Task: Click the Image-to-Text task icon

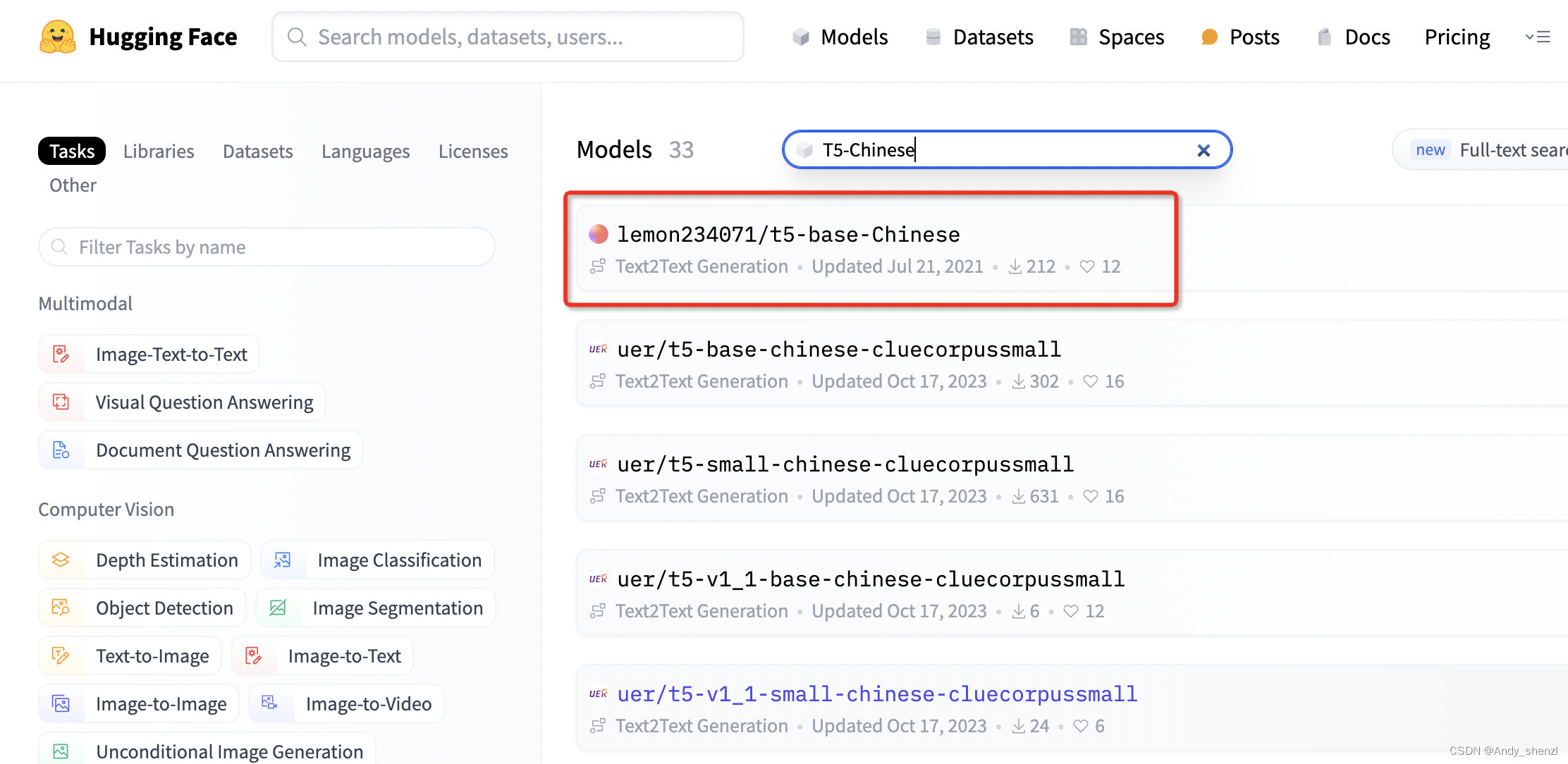Action: click(254, 655)
